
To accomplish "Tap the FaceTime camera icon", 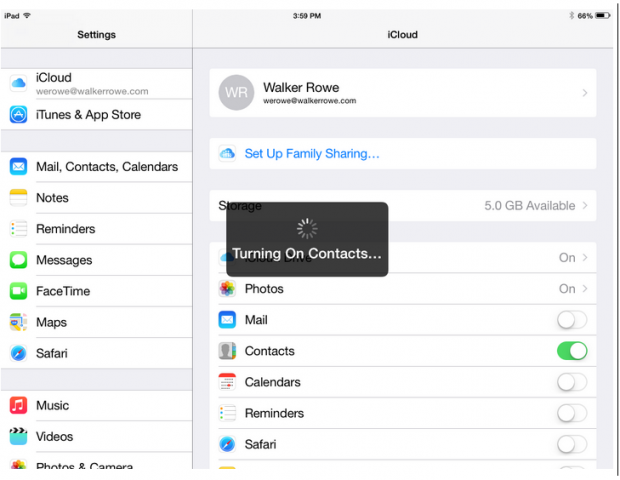I will [18, 291].
